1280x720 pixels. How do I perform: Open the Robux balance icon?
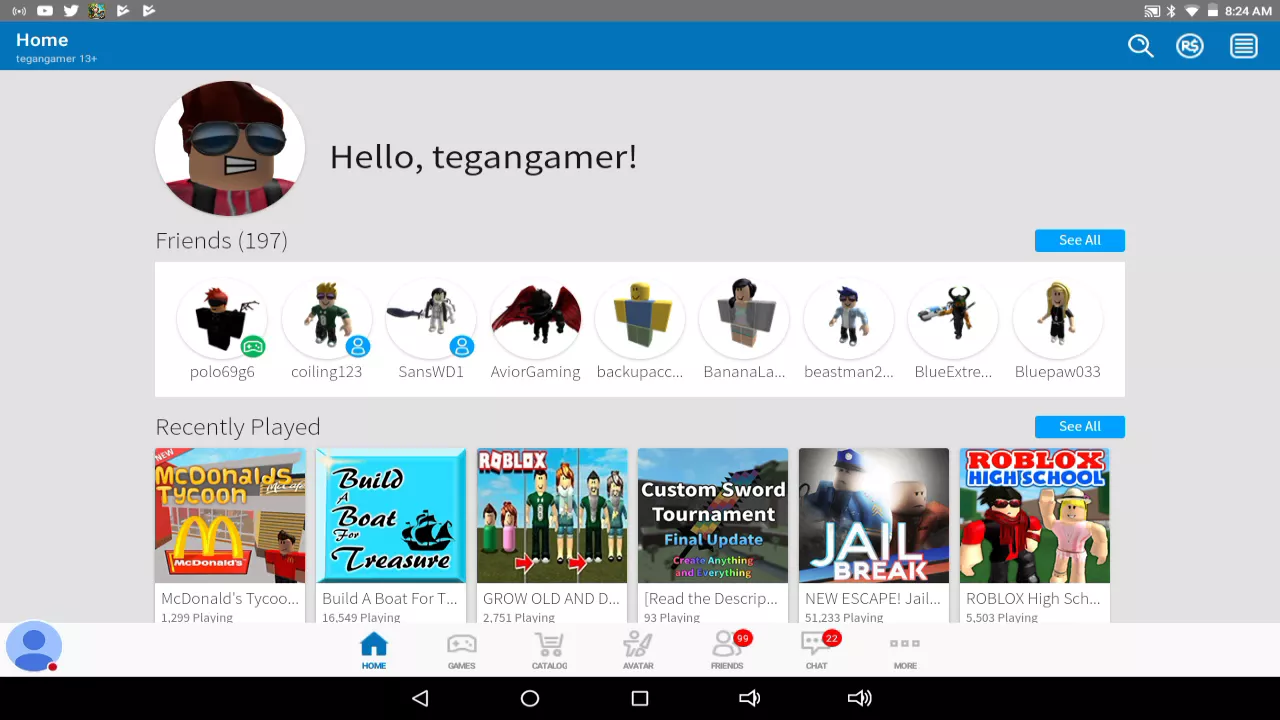click(x=1190, y=46)
